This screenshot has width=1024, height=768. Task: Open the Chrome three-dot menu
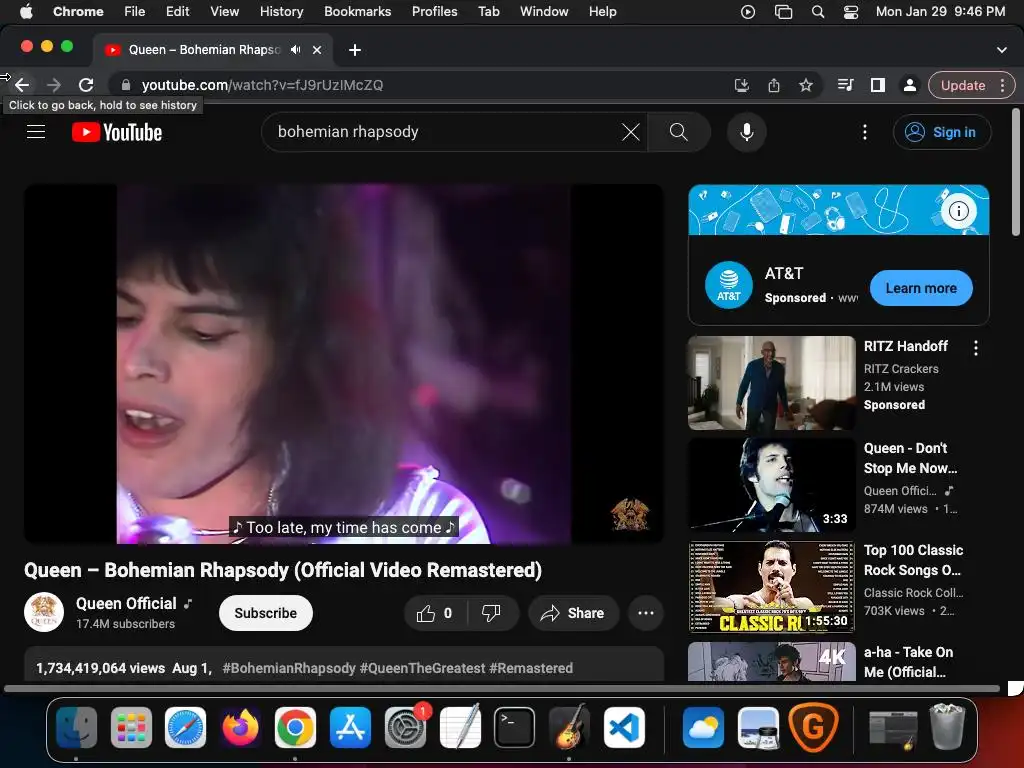[x=1002, y=85]
